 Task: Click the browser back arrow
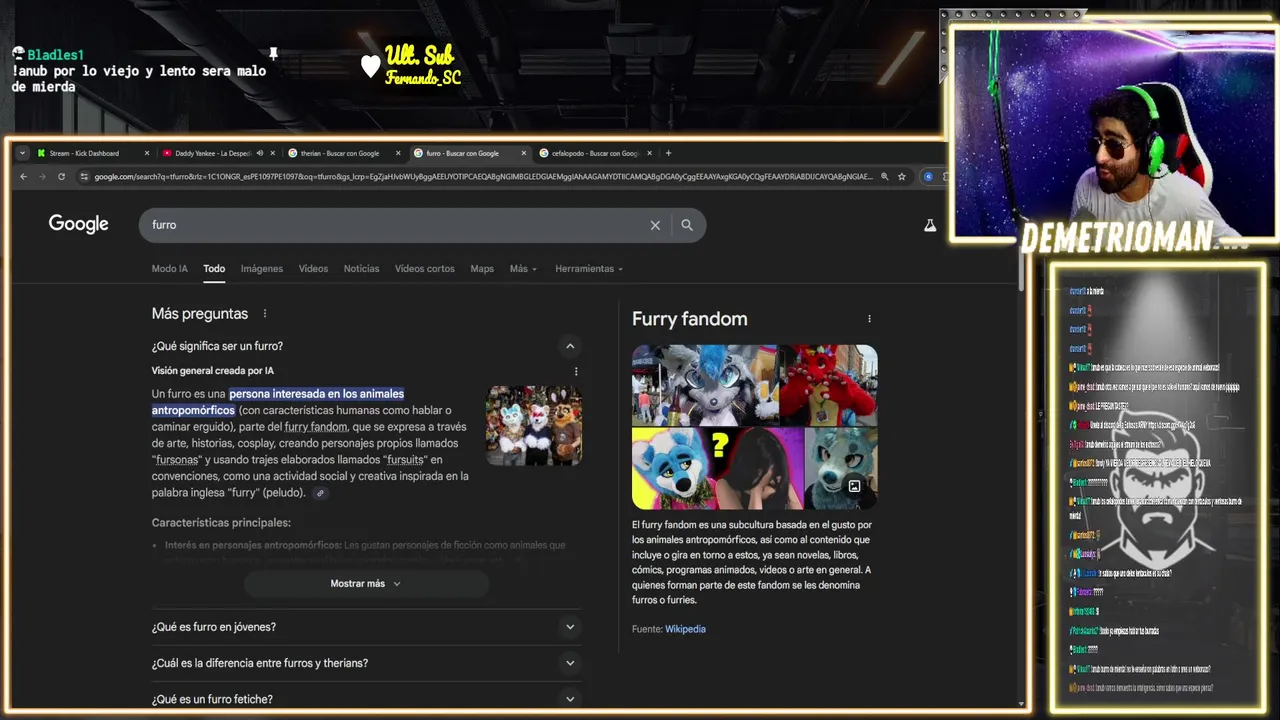tap(24, 177)
